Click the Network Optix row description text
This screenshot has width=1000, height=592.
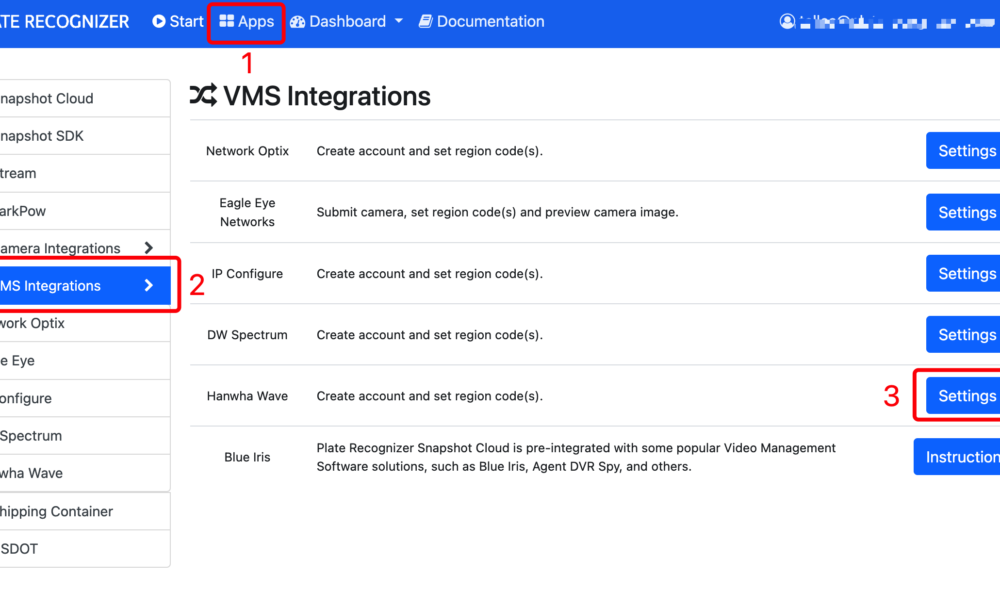[x=429, y=151]
